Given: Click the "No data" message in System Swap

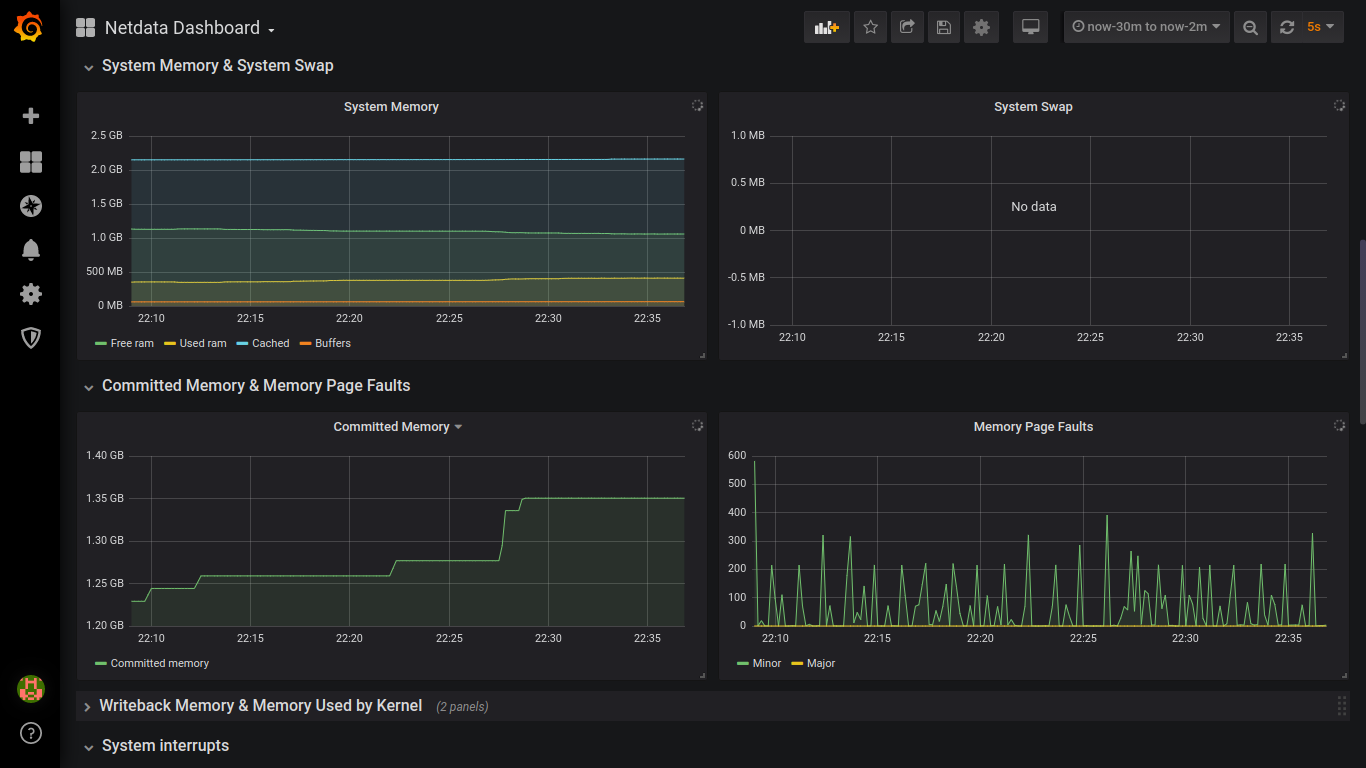Looking at the screenshot, I should [x=1034, y=207].
